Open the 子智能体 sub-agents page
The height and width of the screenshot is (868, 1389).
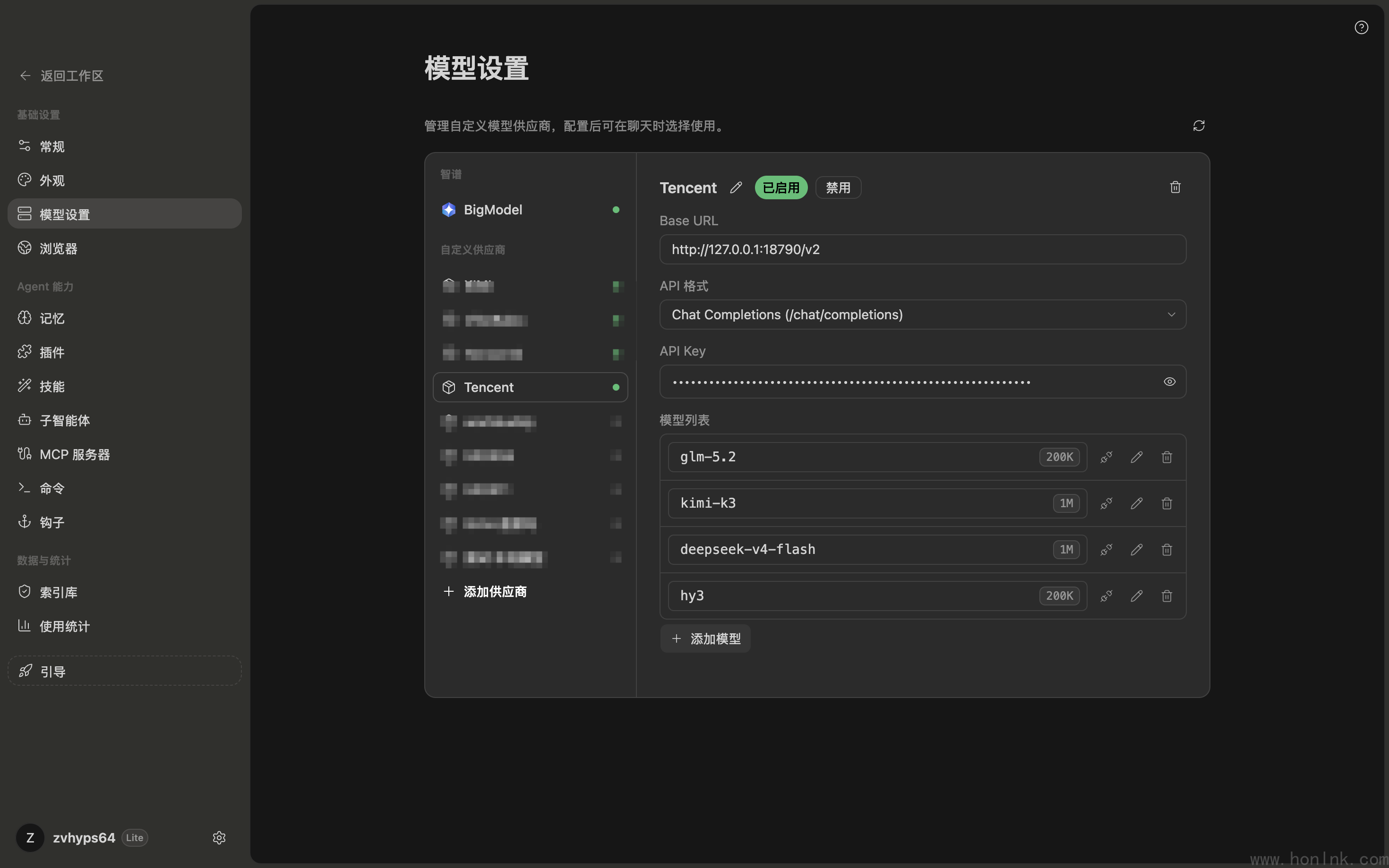(125, 420)
